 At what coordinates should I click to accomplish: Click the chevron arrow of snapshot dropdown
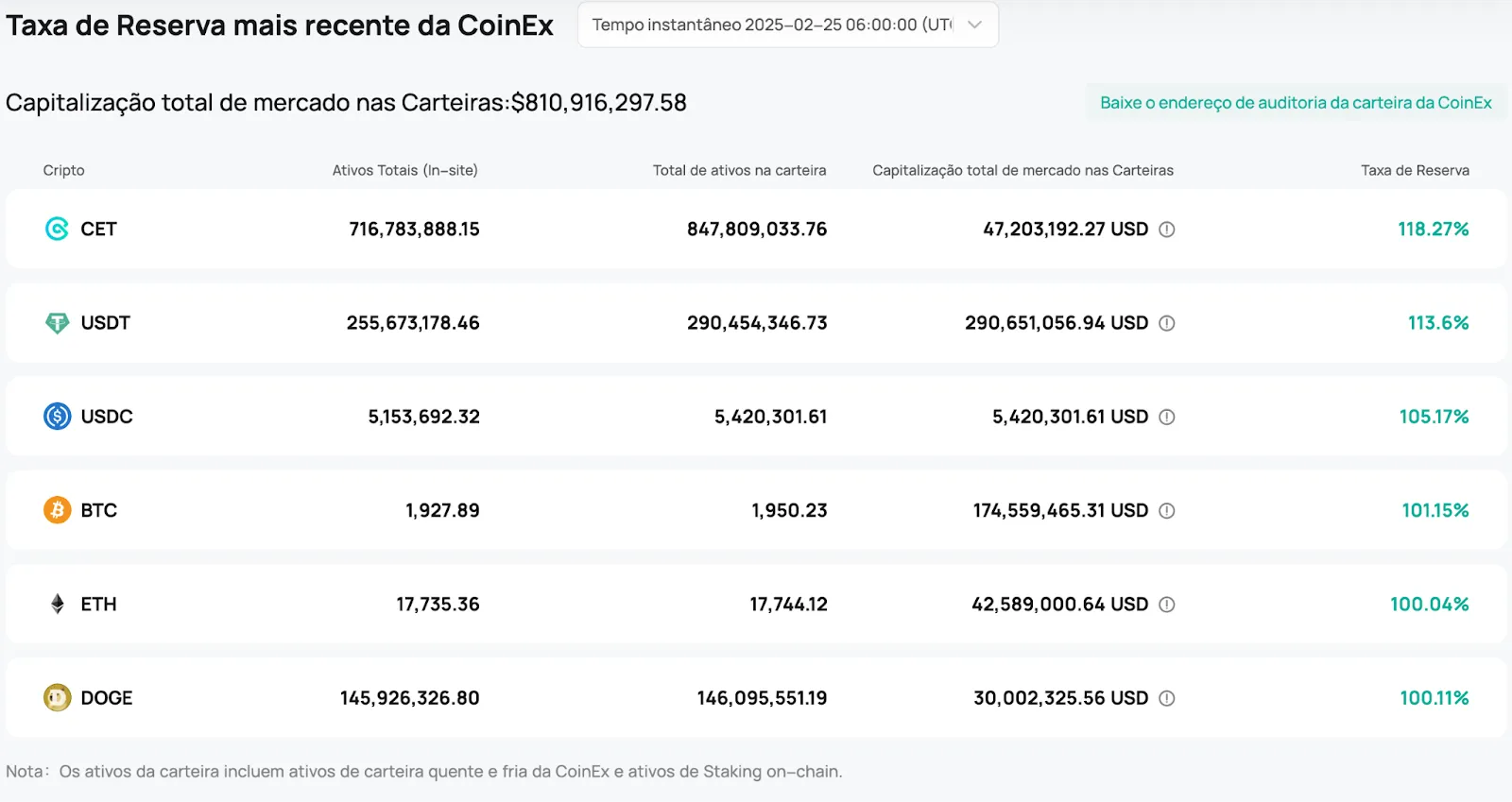tap(975, 25)
